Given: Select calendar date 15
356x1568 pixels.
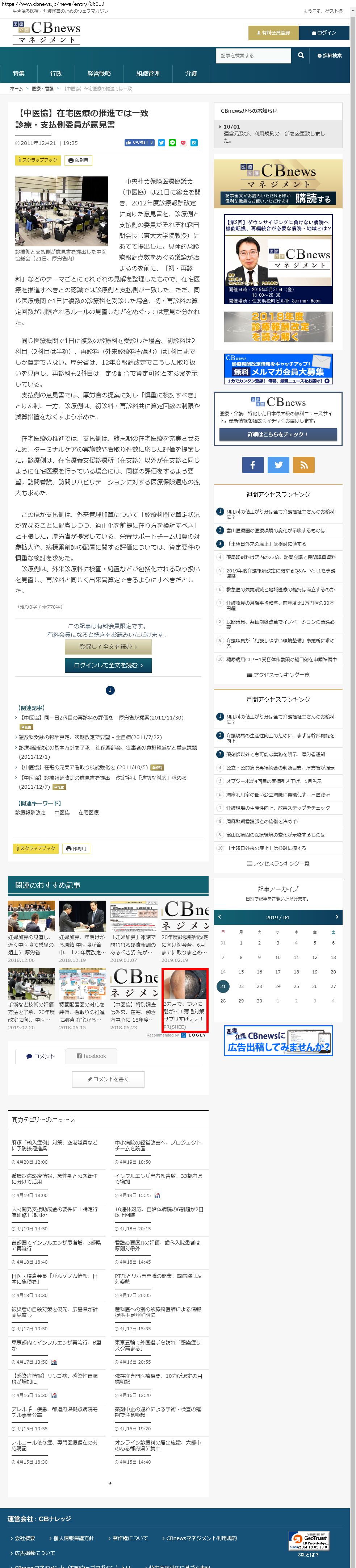Looking at the screenshot, I should pyautogui.click(x=241, y=972).
